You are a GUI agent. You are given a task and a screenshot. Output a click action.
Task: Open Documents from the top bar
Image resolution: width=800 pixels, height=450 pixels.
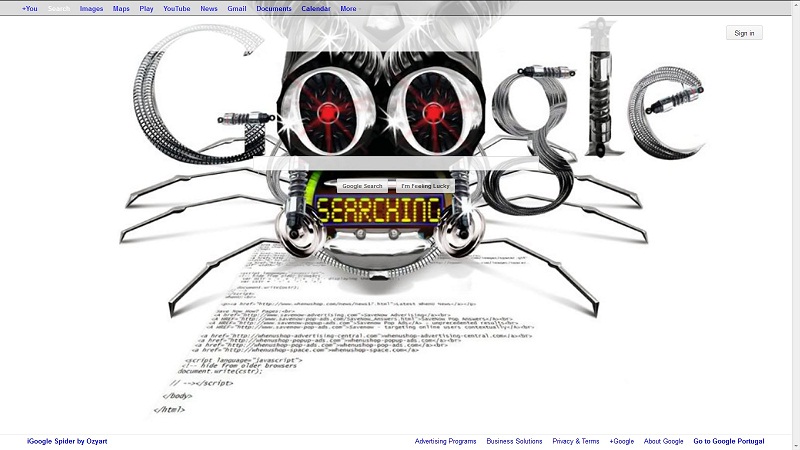[x=274, y=9]
